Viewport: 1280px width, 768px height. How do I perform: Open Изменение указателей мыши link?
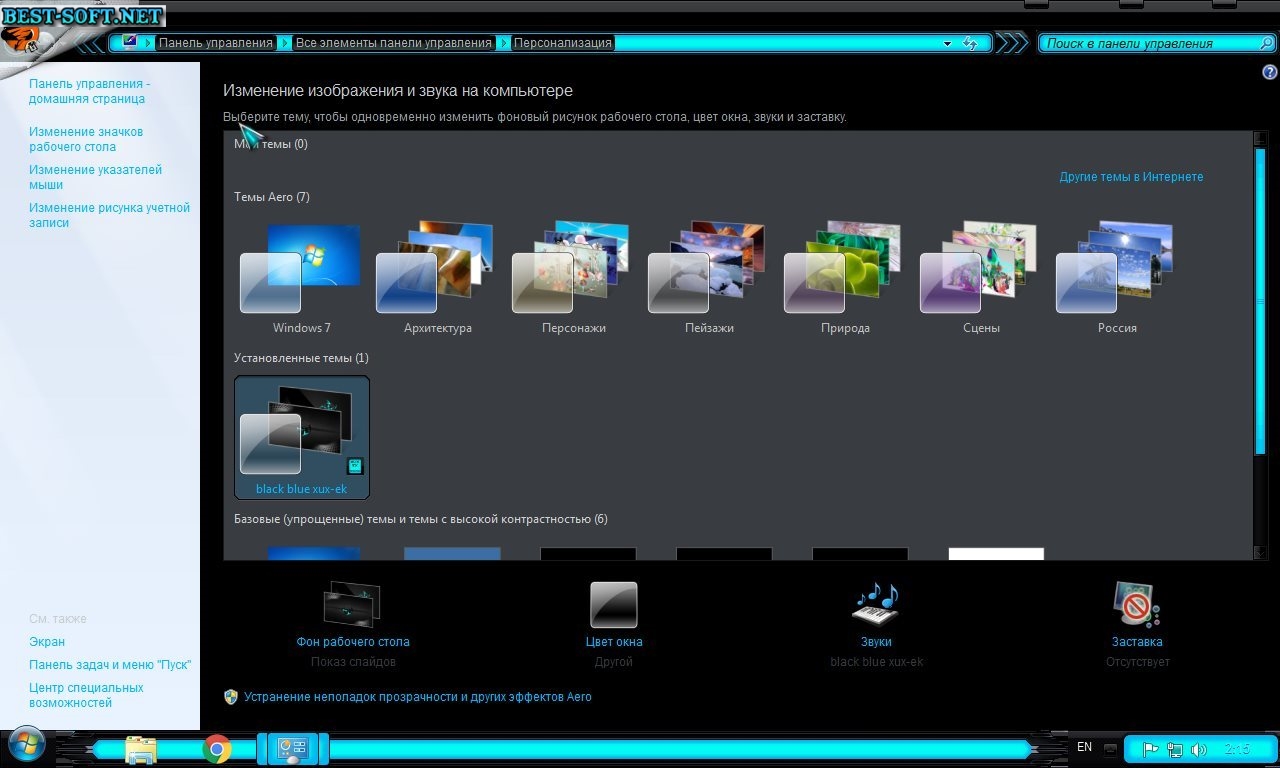click(x=95, y=177)
